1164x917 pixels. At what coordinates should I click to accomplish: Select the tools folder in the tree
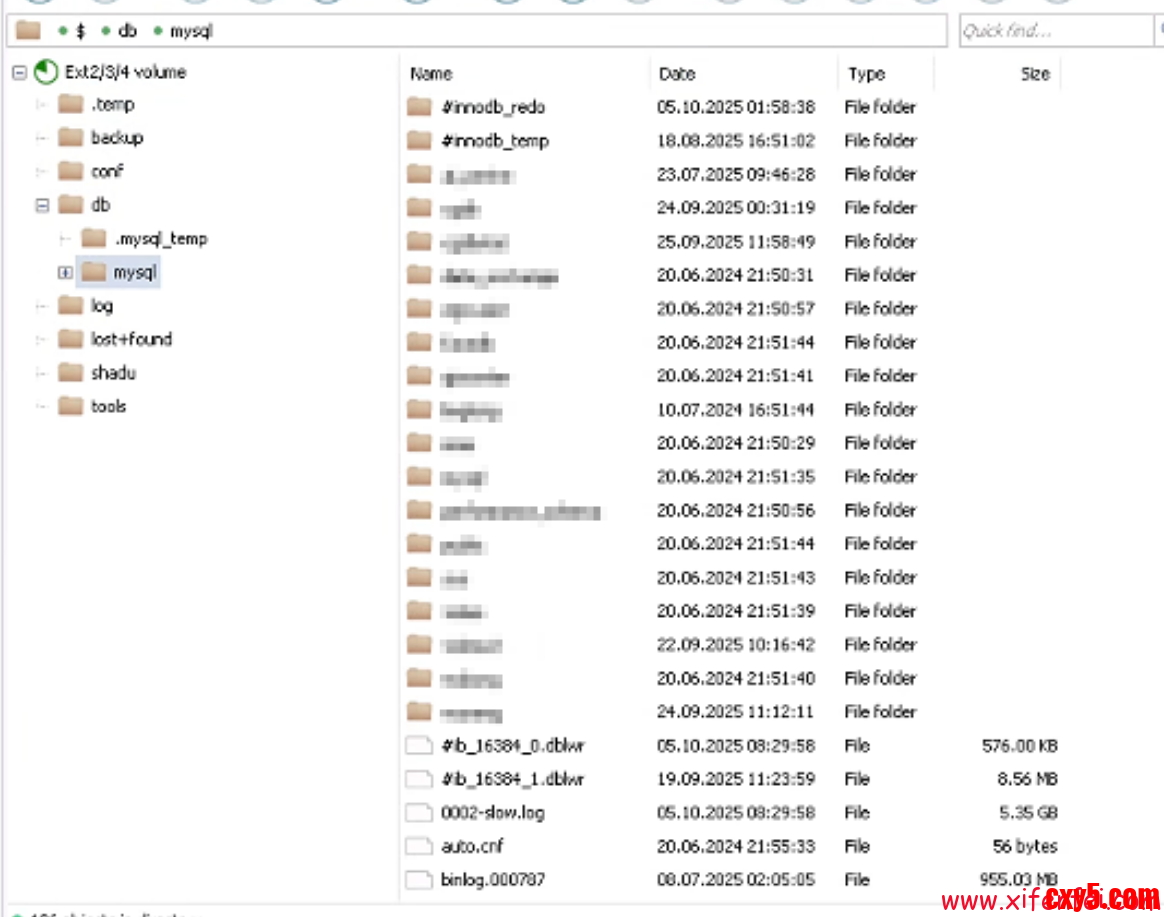(108, 407)
